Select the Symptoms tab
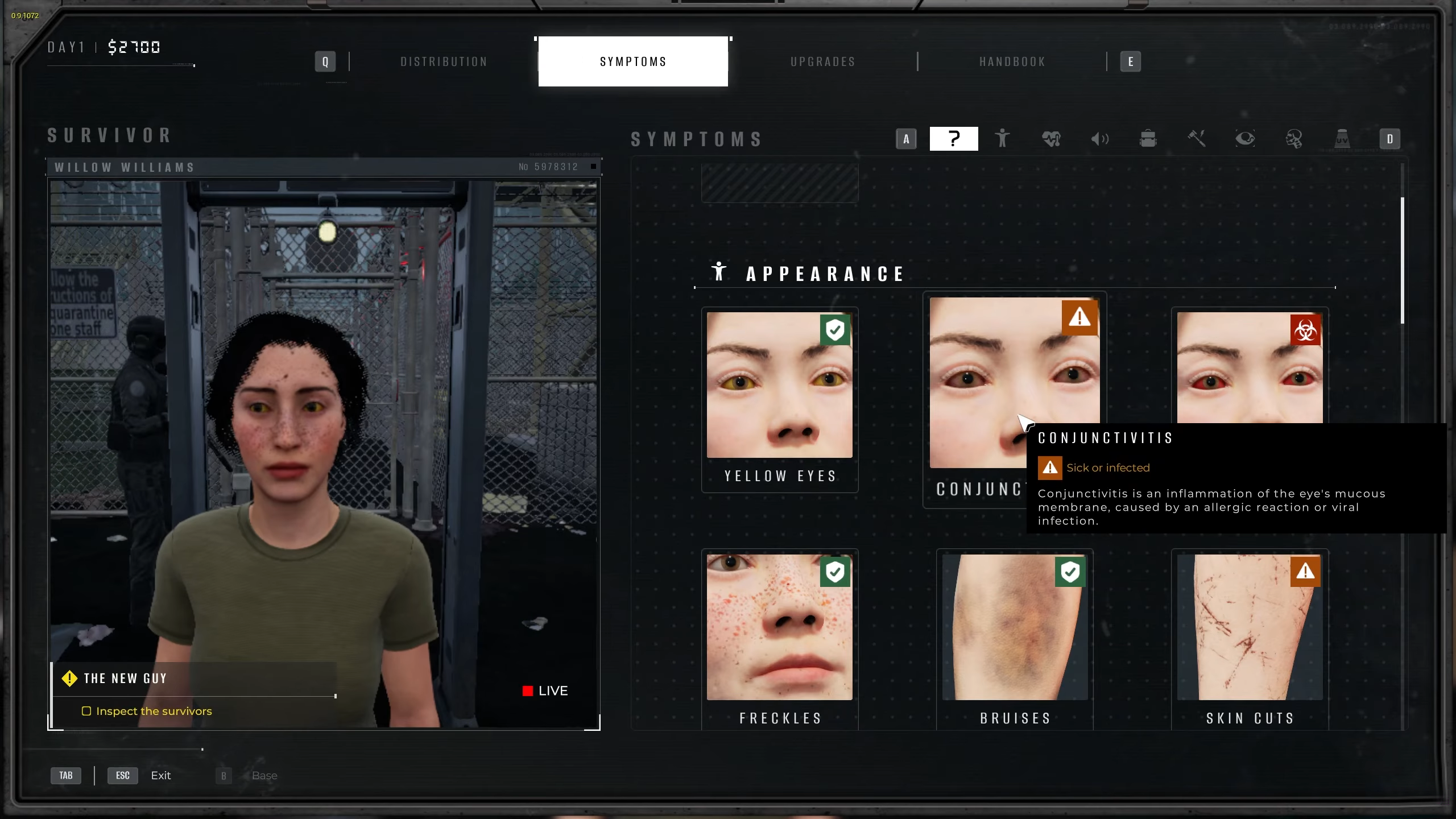The image size is (1456, 819). [x=633, y=61]
